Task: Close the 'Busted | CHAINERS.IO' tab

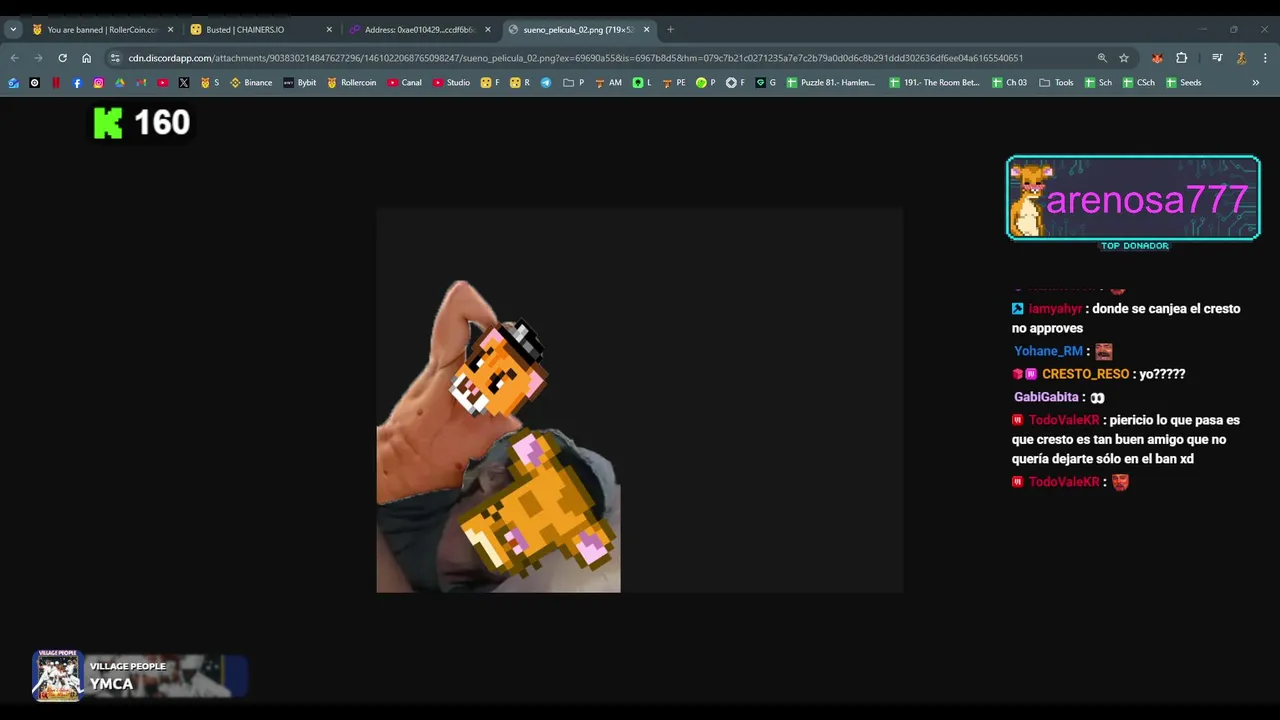Action: pos(329,30)
